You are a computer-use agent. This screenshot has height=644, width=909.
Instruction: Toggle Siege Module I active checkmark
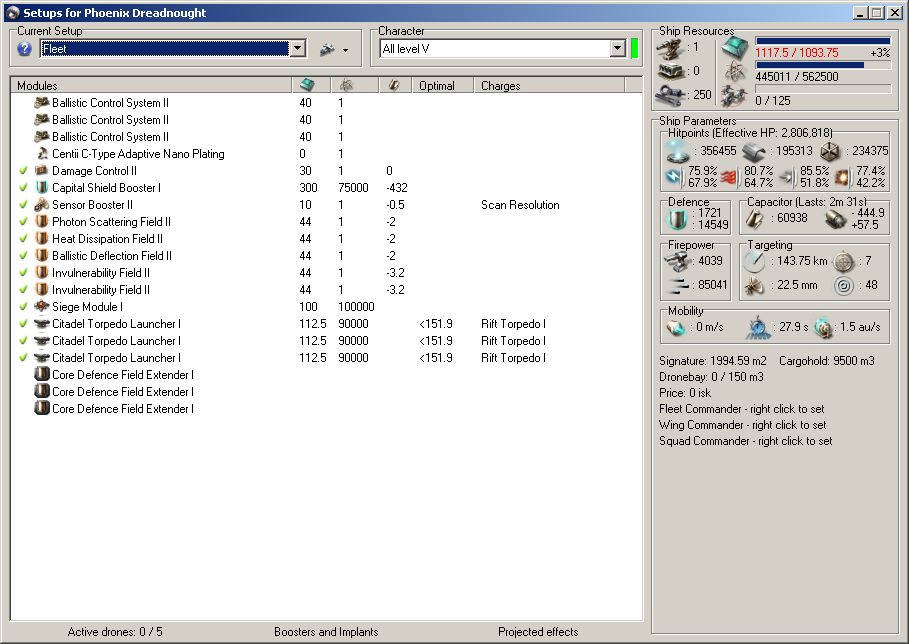(23, 307)
